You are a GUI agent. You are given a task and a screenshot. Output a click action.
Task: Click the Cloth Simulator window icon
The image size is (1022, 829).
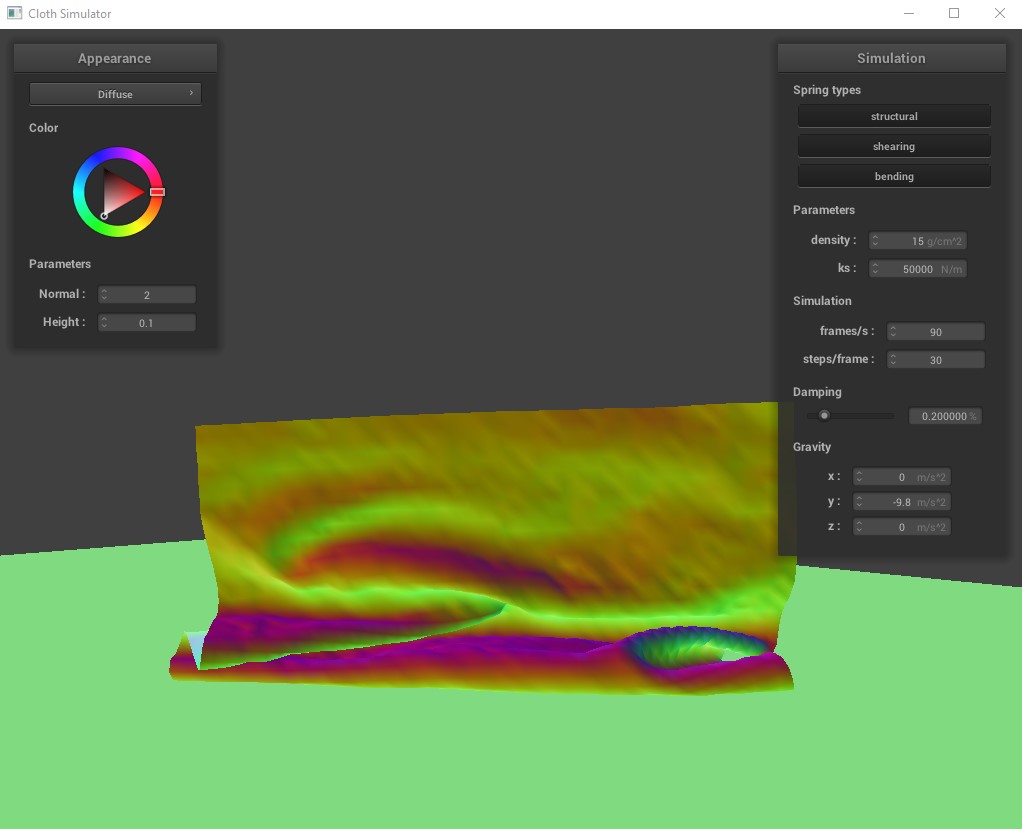pos(14,13)
